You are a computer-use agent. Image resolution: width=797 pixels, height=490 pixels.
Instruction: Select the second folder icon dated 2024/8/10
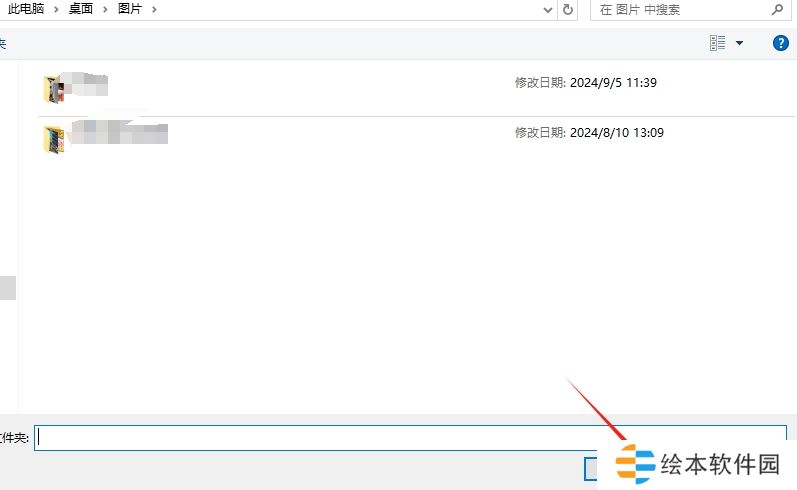coord(54,138)
